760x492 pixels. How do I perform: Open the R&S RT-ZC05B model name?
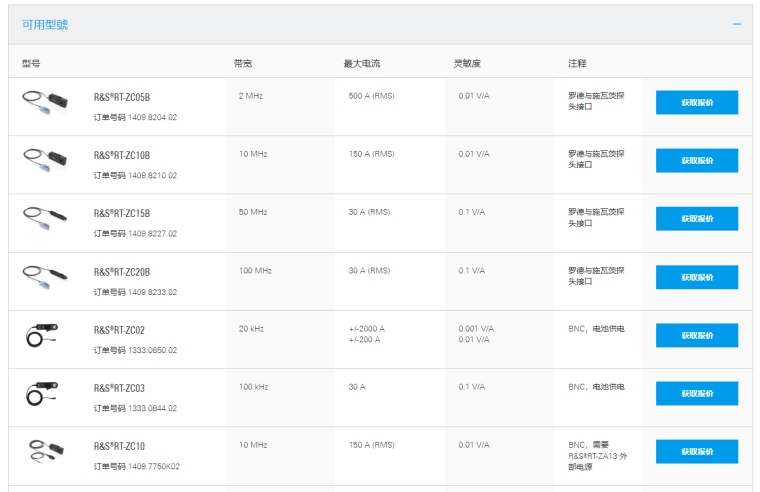[x=122, y=97]
